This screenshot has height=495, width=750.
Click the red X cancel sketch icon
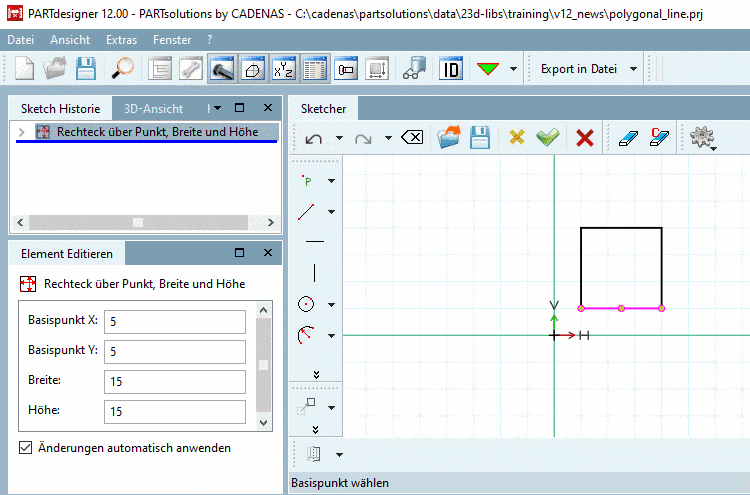pos(585,138)
